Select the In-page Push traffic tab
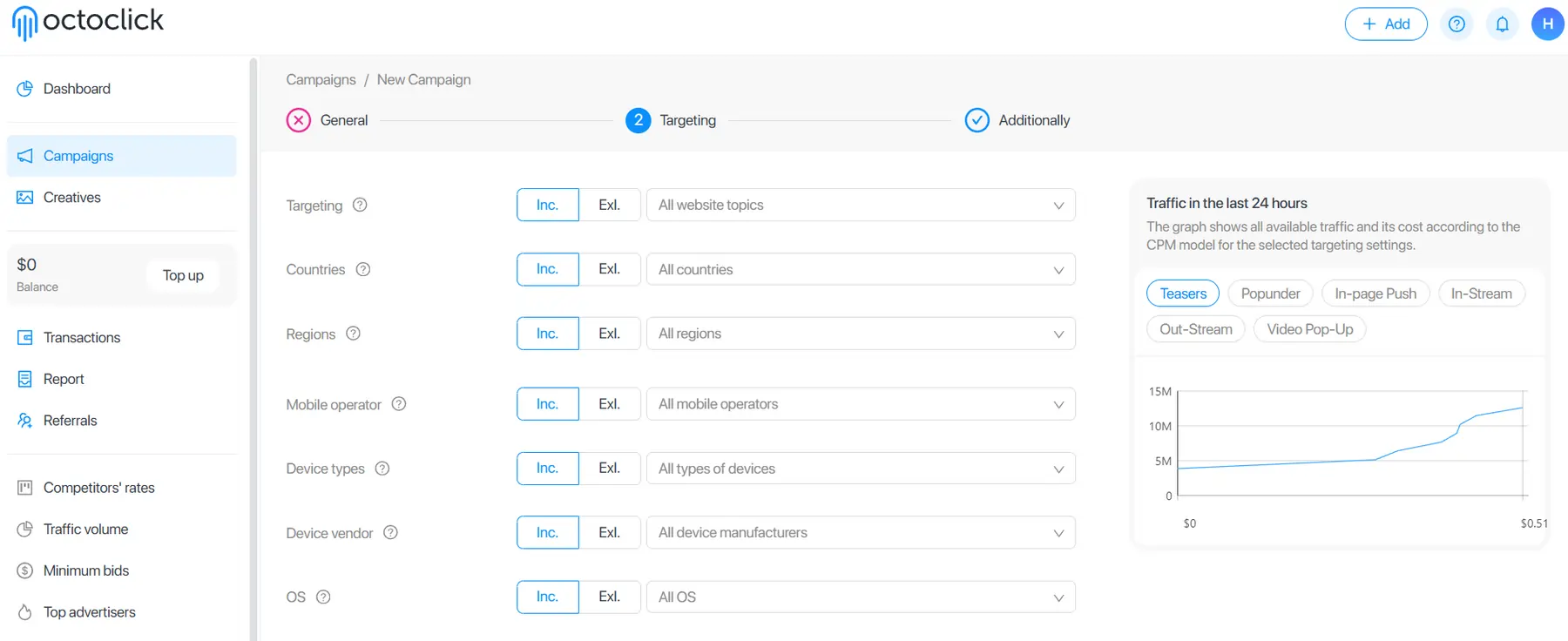This screenshot has width=1568, height=641. coord(1375,294)
